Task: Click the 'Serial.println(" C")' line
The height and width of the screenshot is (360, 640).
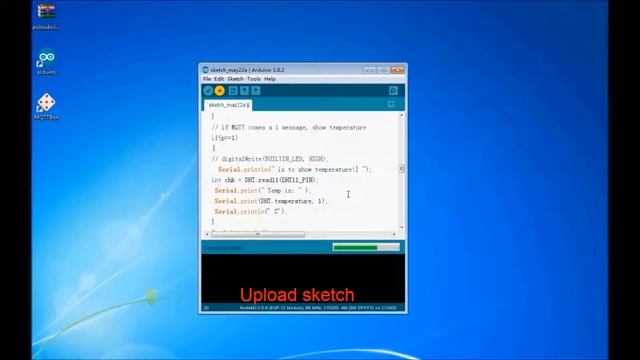Action: (251, 211)
